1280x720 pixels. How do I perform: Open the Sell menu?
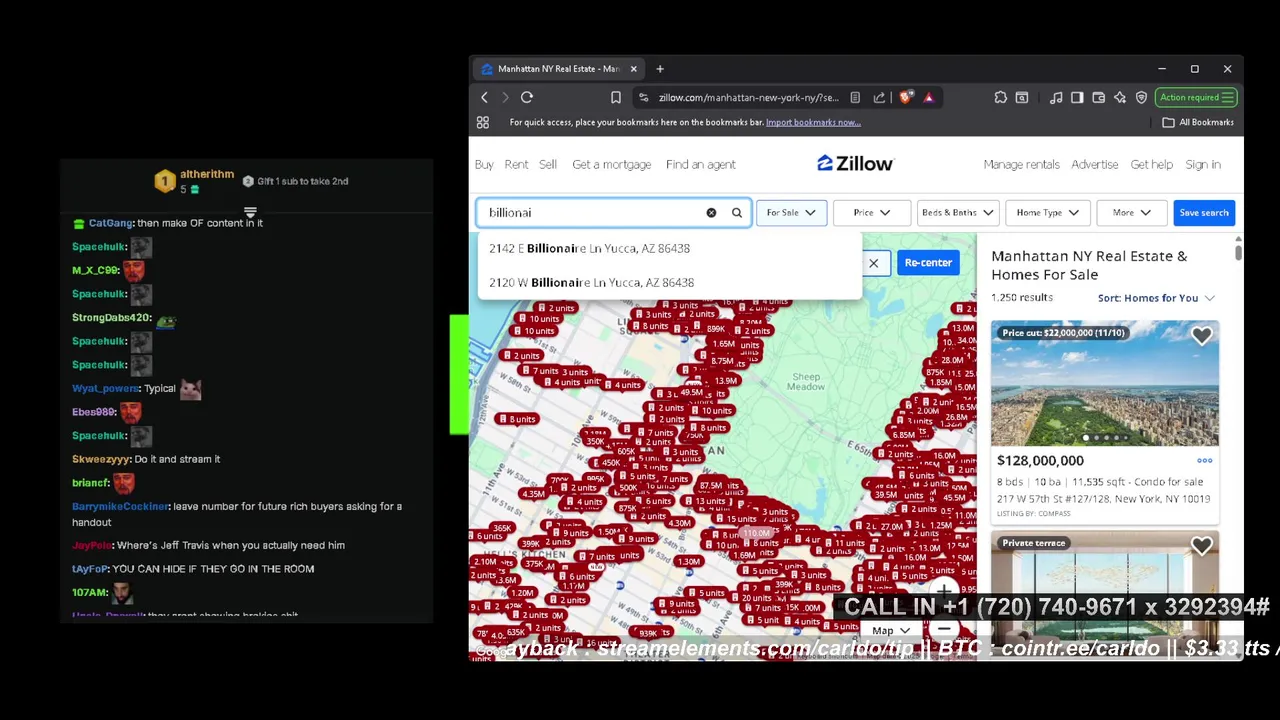point(548,165)
